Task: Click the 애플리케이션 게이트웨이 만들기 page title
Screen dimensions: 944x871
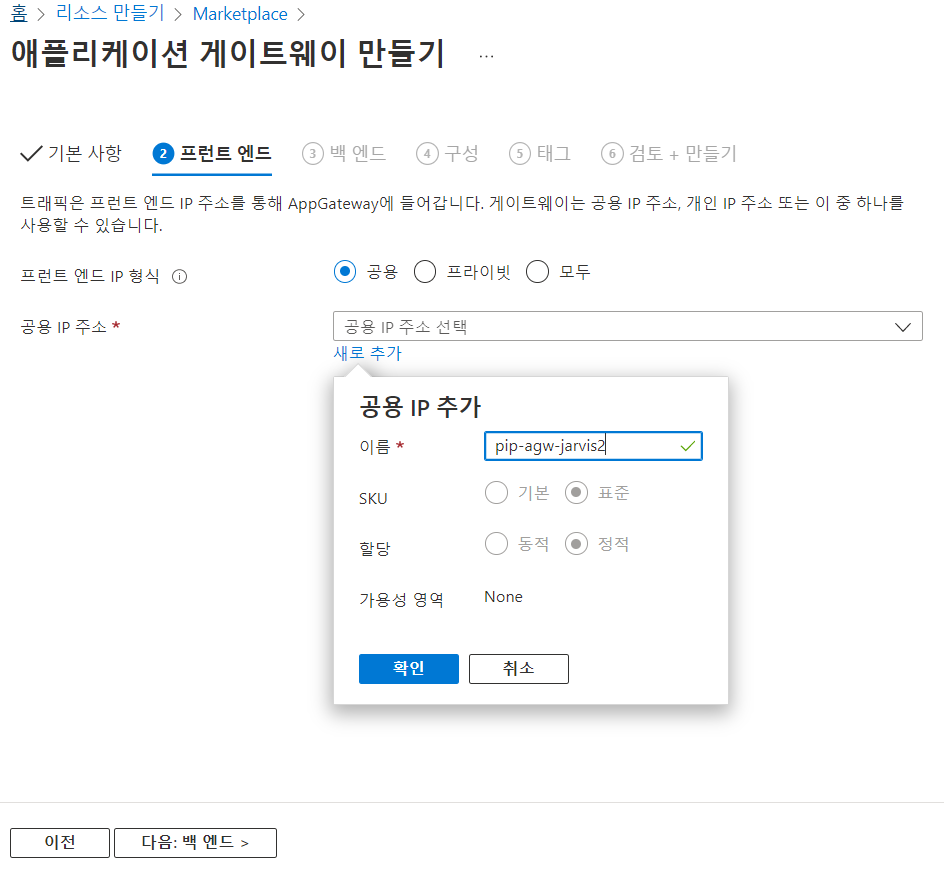Action: point(228,53)
